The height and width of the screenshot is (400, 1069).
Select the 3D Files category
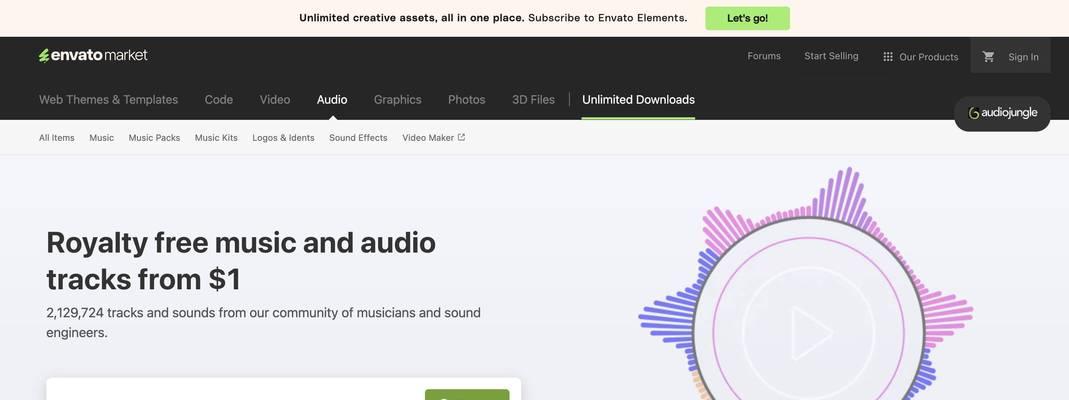[x=533, y=99]
